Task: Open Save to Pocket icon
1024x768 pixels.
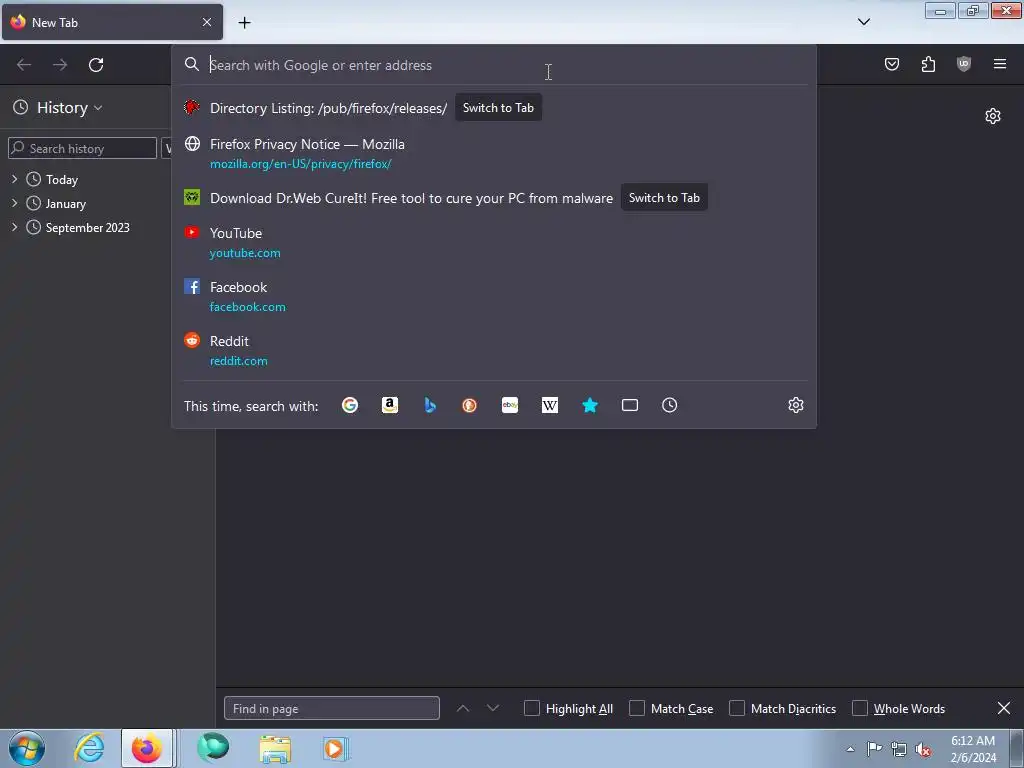Action: pos(891,64)
